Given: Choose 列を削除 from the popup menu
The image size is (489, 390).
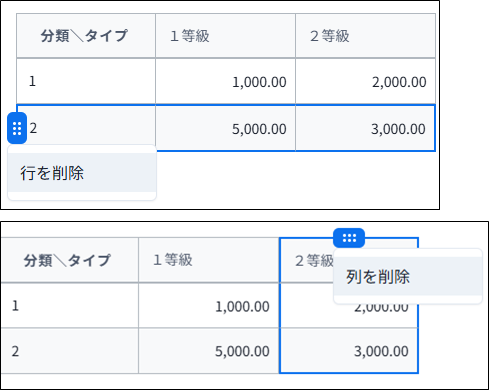Looking at the screenshot, I should click(x=408, y=276).
